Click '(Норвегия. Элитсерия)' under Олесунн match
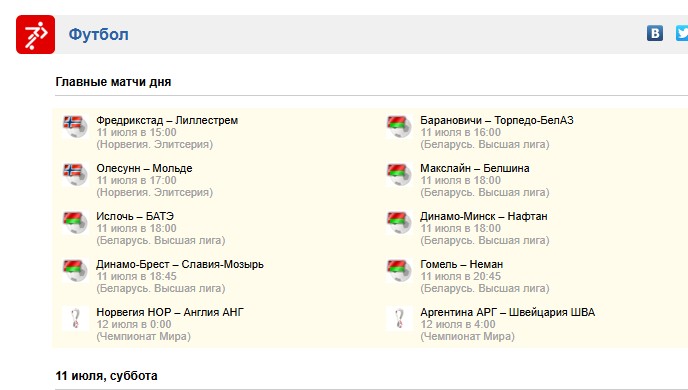Screen dimensions: 688x390 click(x=154, y=192)
